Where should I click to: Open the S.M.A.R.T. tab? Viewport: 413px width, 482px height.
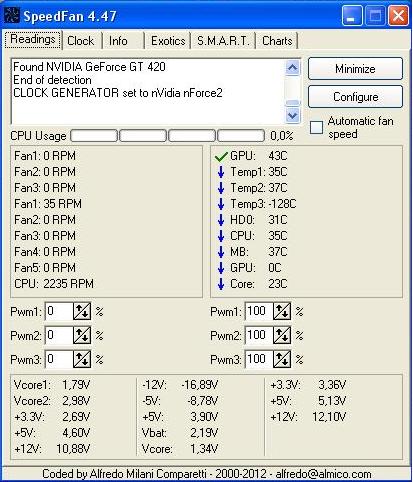click(223, 41)
